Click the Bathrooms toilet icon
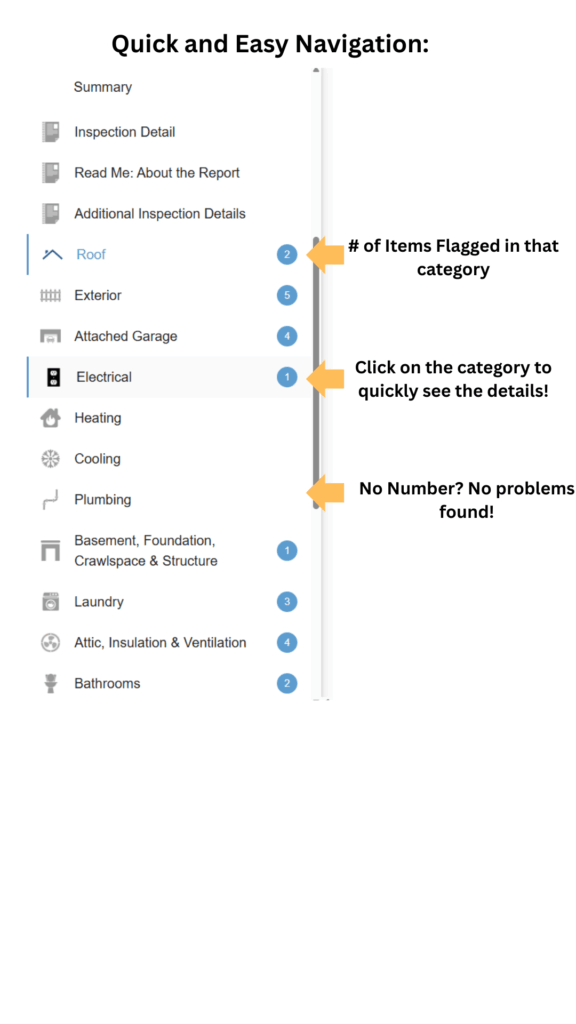576x1024 pixels. (50, 684)
